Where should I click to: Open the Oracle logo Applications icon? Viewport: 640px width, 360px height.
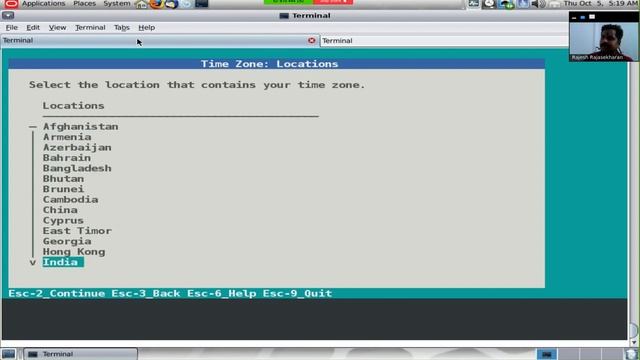pos(11,4)
